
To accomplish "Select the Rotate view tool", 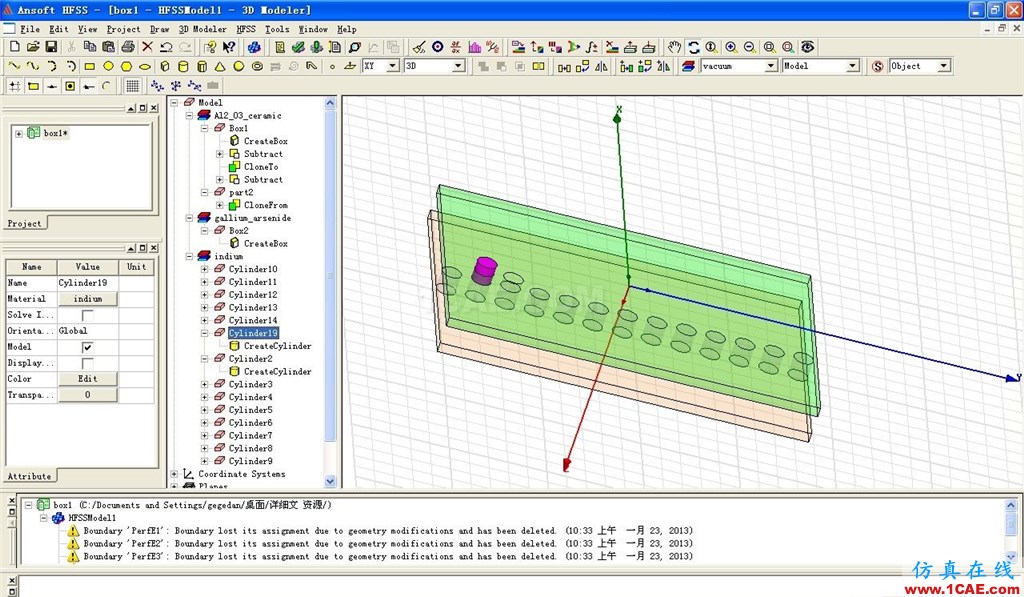I will coord(694,47).
